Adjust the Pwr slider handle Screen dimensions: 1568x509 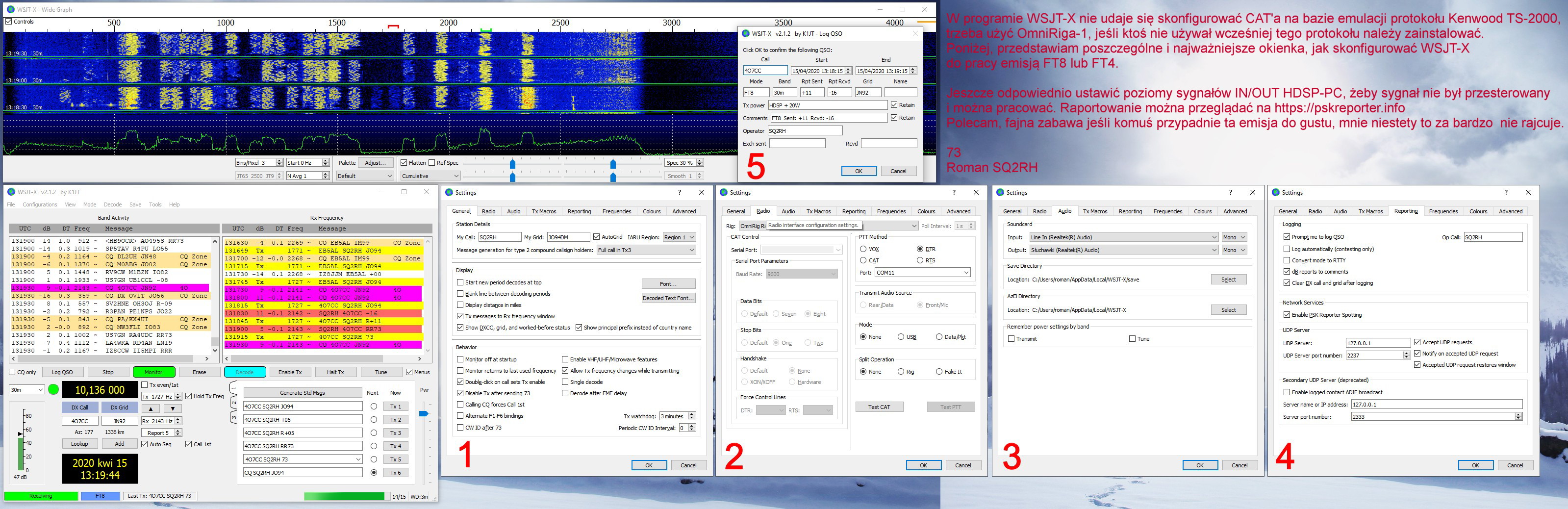(424, 414)
